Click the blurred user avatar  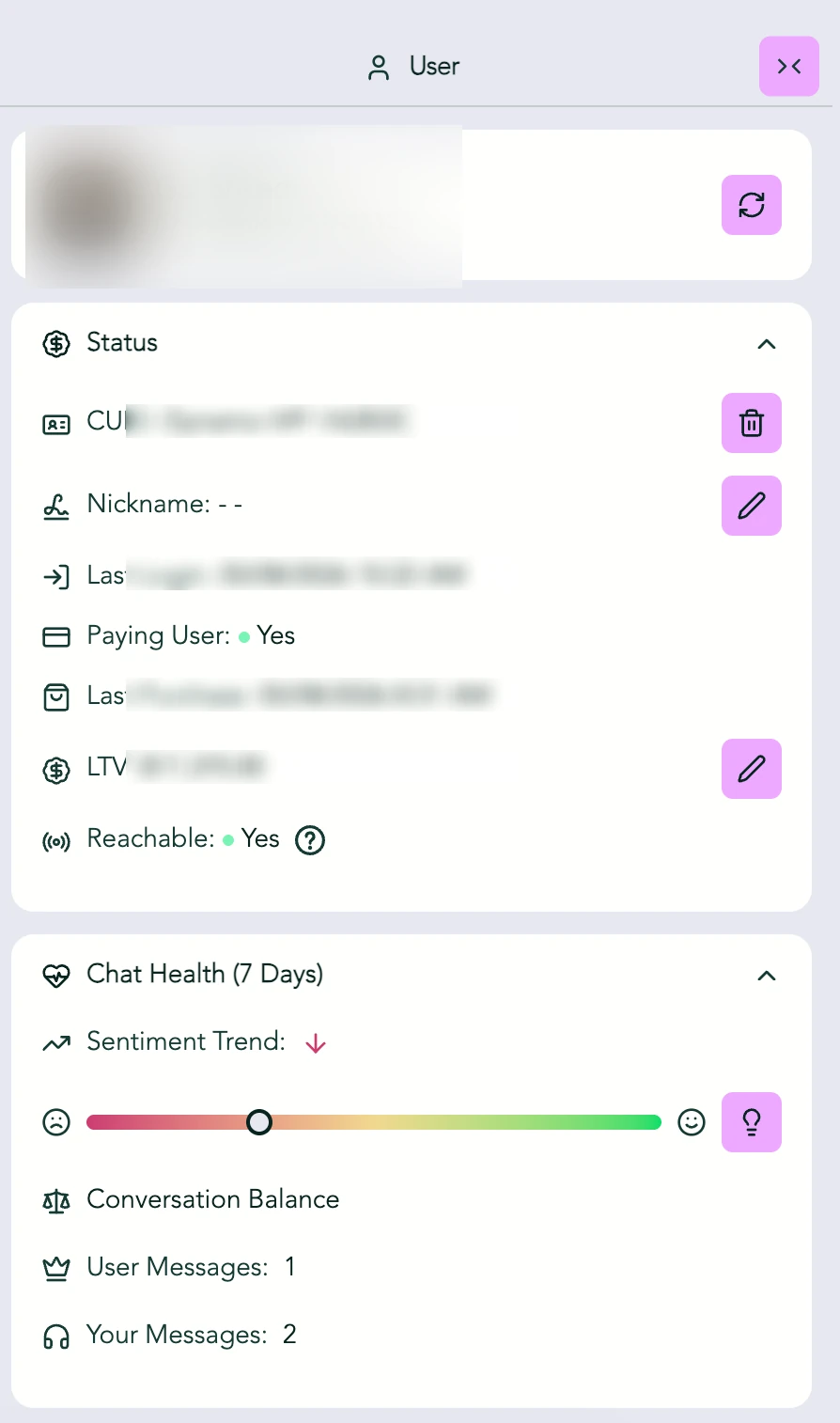point(94,205)
